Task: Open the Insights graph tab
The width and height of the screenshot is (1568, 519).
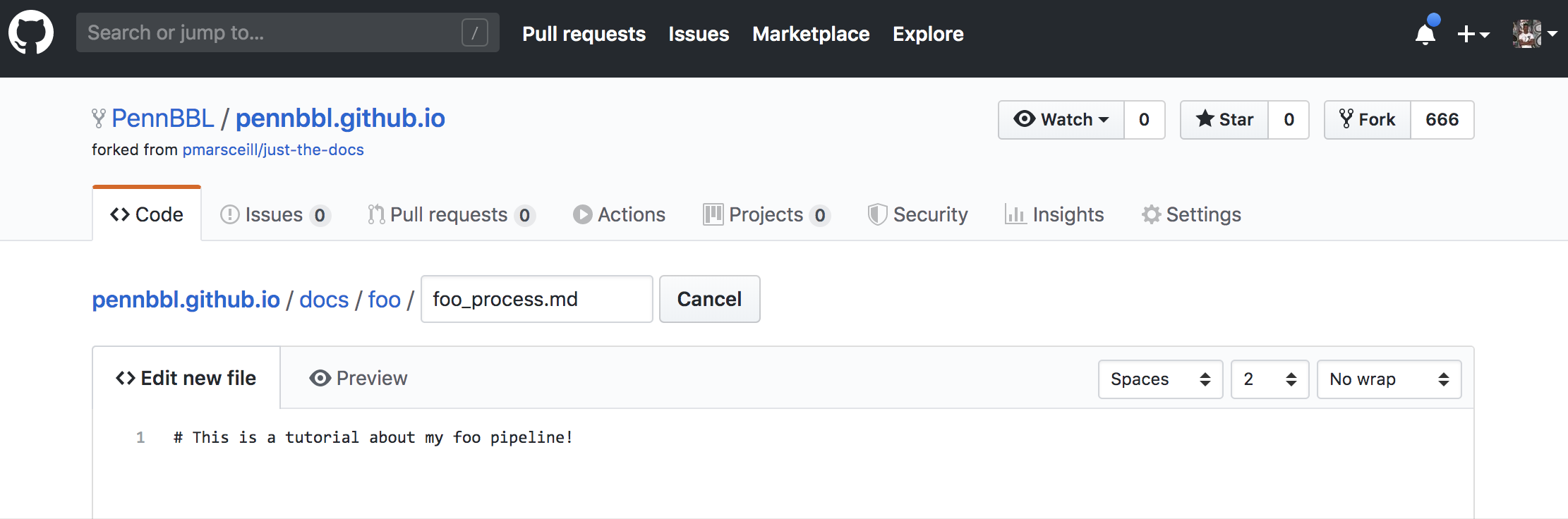Action: click(1054, 214)
